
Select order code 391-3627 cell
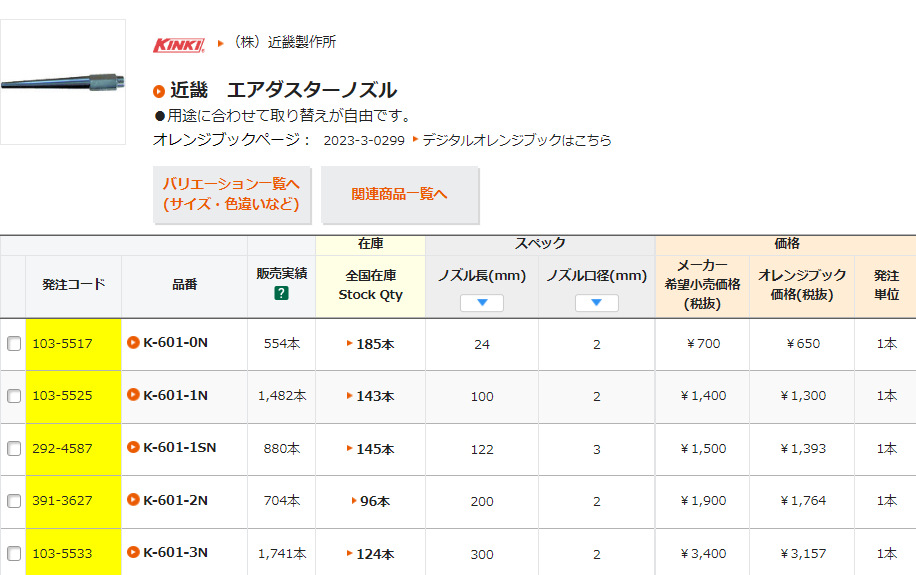pyautogui.click(x=74, y=502)
